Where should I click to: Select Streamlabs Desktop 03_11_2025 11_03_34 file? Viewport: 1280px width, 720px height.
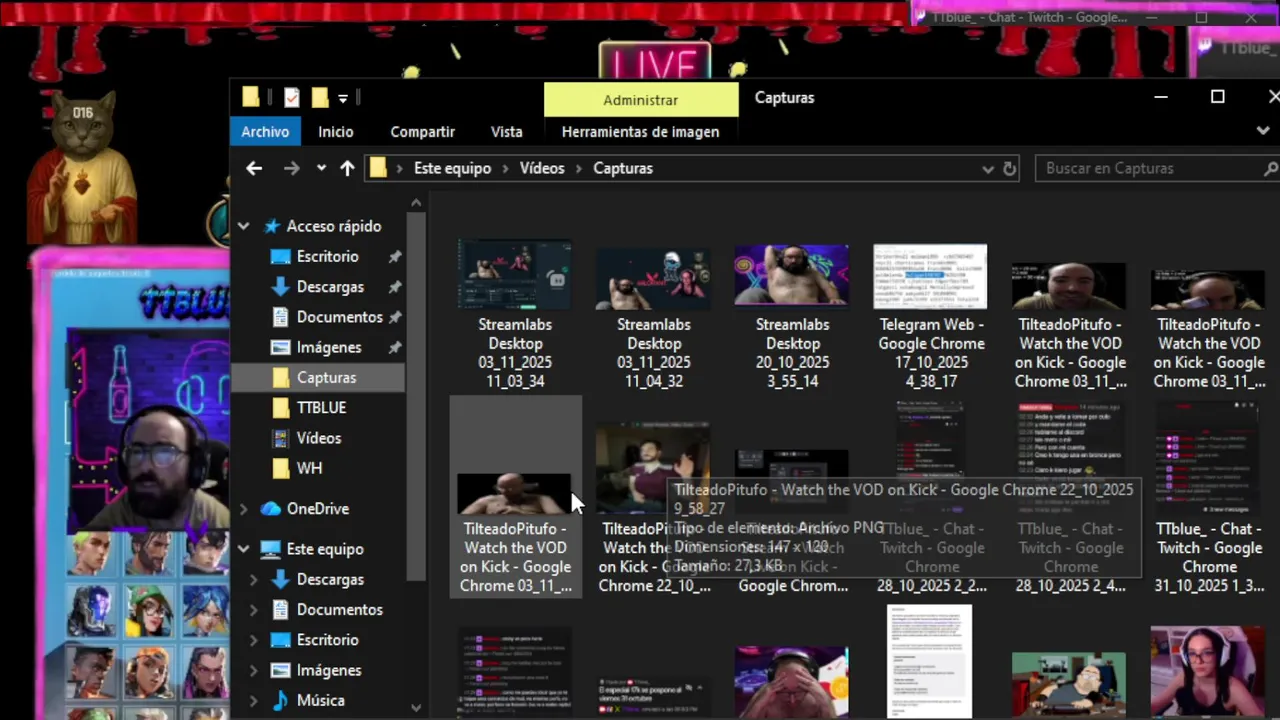(x=515, y=316)
